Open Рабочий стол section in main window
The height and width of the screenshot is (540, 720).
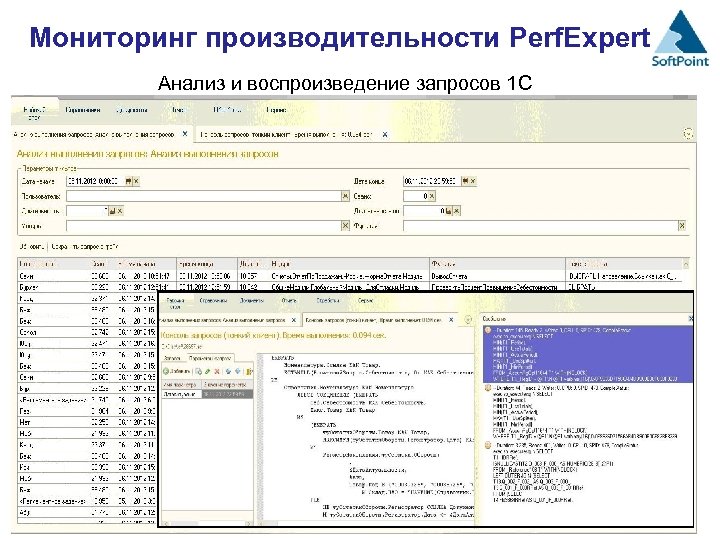tap(34, 112)
